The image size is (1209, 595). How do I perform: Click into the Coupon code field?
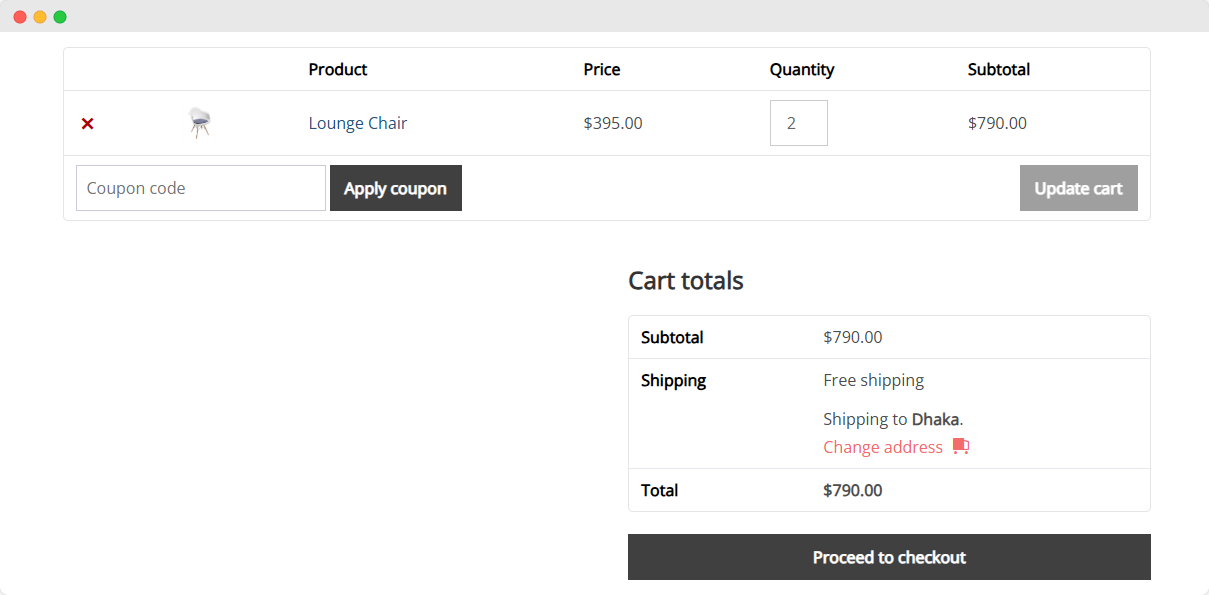coord(201,188)
